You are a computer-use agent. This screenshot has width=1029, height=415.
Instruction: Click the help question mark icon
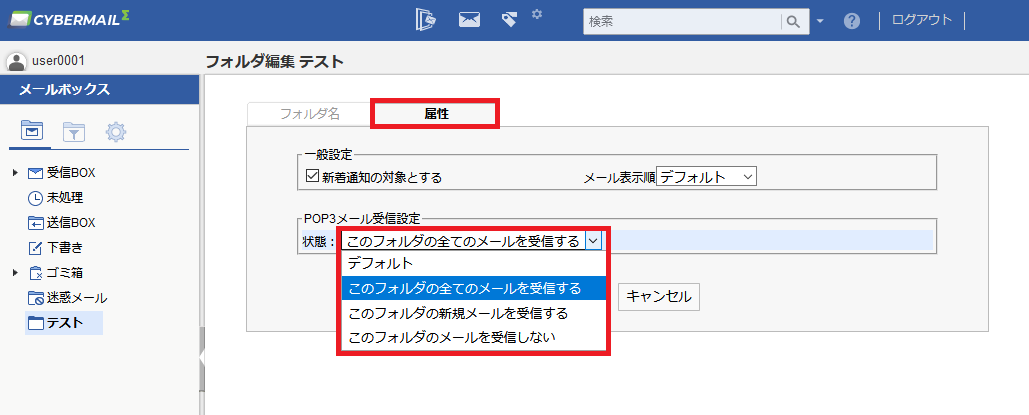pos(852,21)
